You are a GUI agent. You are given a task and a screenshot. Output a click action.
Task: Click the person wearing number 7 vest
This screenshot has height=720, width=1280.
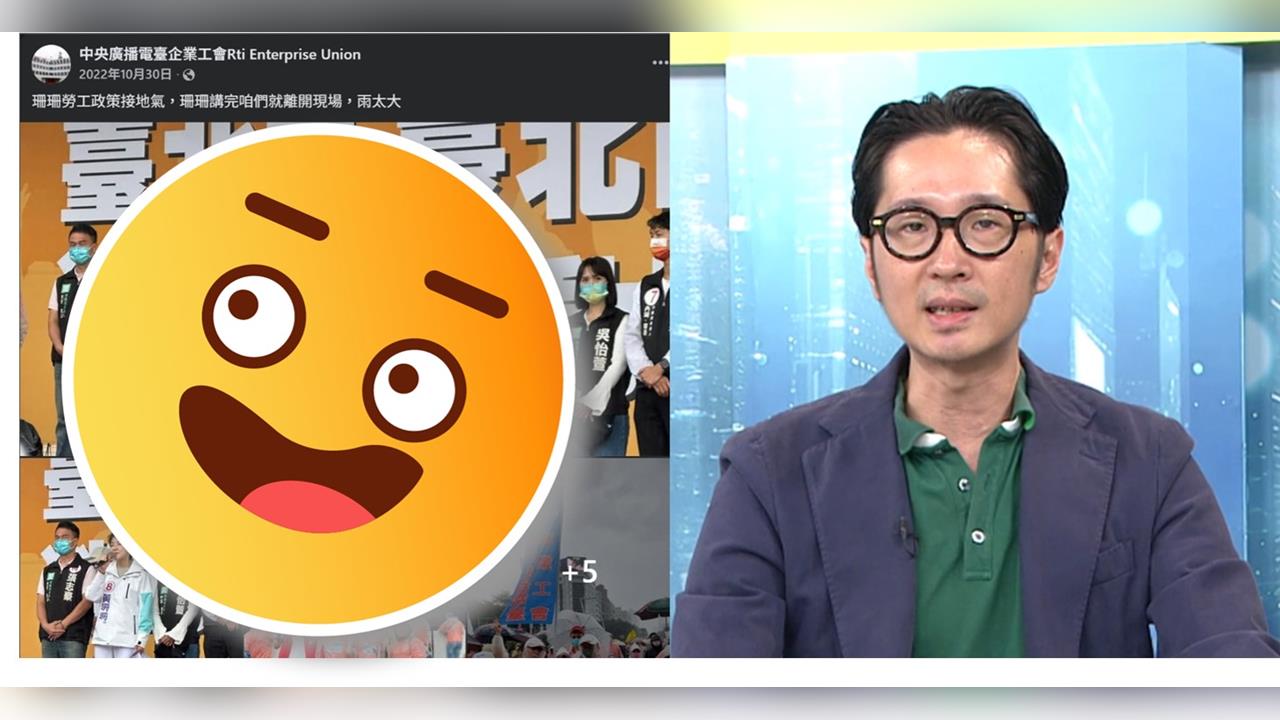click(x=652, y=320)
